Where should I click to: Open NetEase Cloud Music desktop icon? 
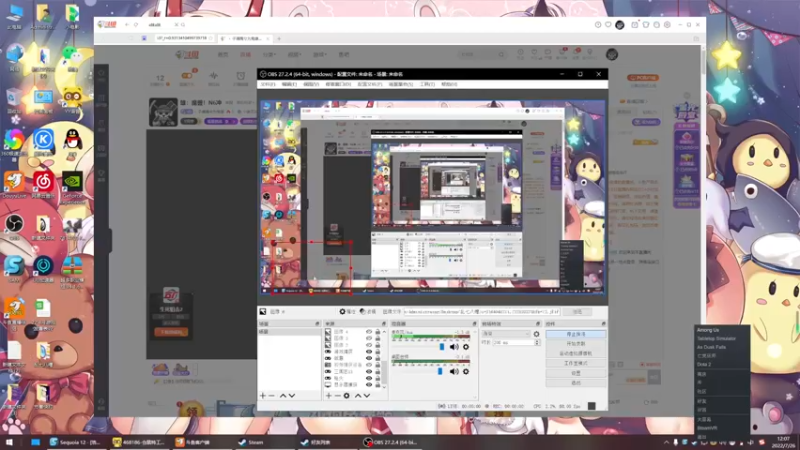(x=43, y=184)
